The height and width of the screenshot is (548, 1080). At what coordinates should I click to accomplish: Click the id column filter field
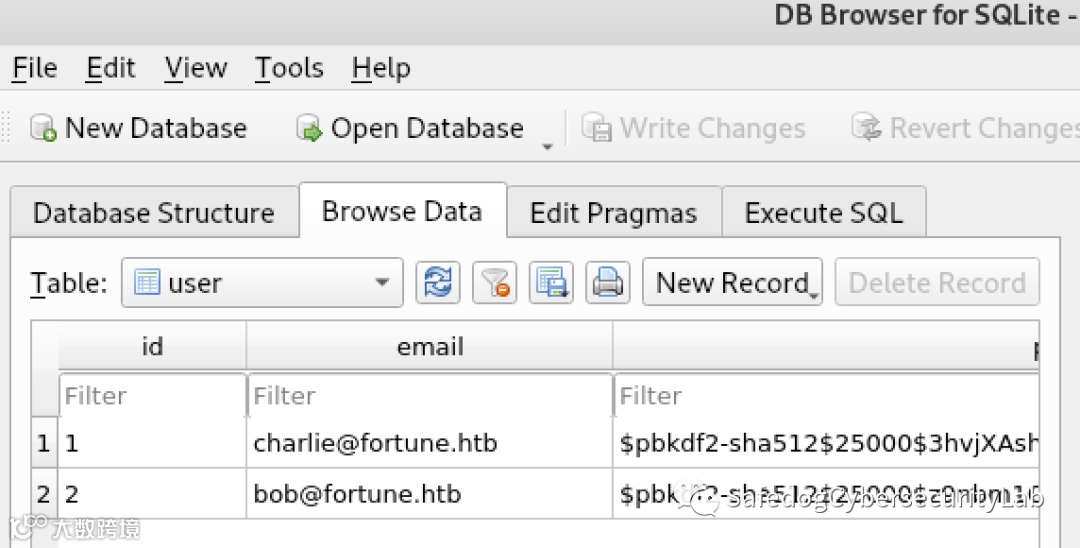(153, 396)
